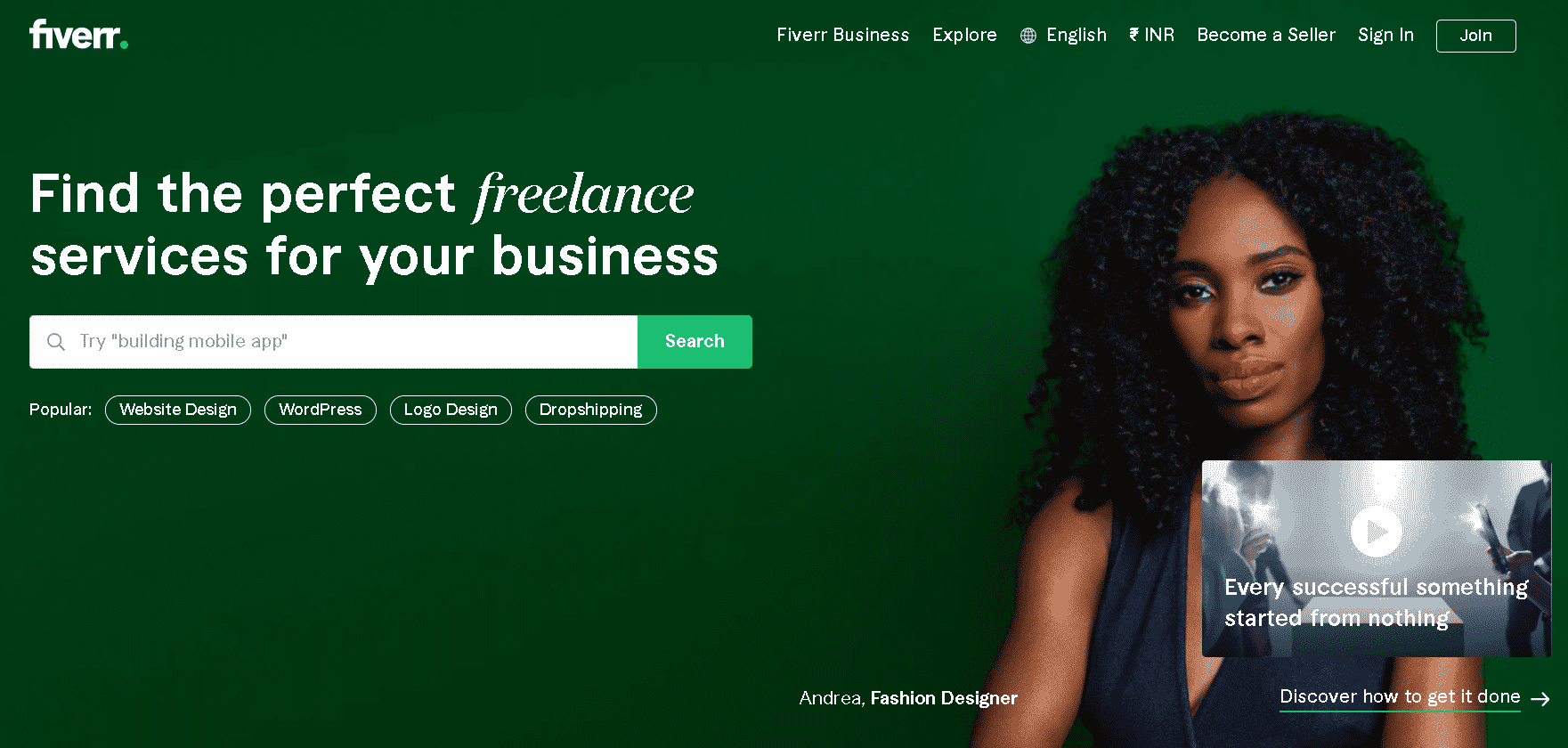This screenshot has width=1568, height=748.
Task: Click the globe language icon
Action: 1028,36
